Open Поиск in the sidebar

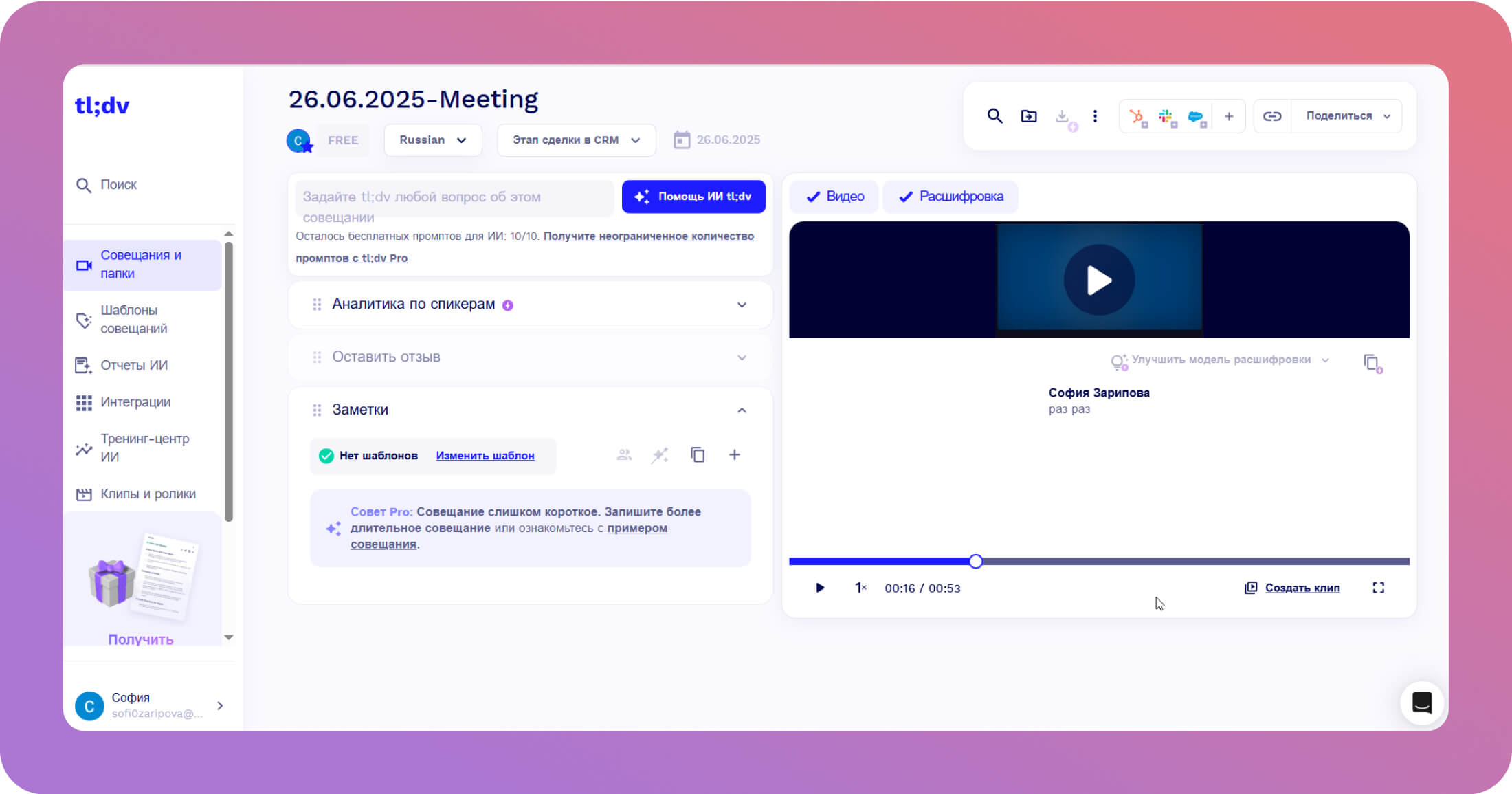(107, 185)
